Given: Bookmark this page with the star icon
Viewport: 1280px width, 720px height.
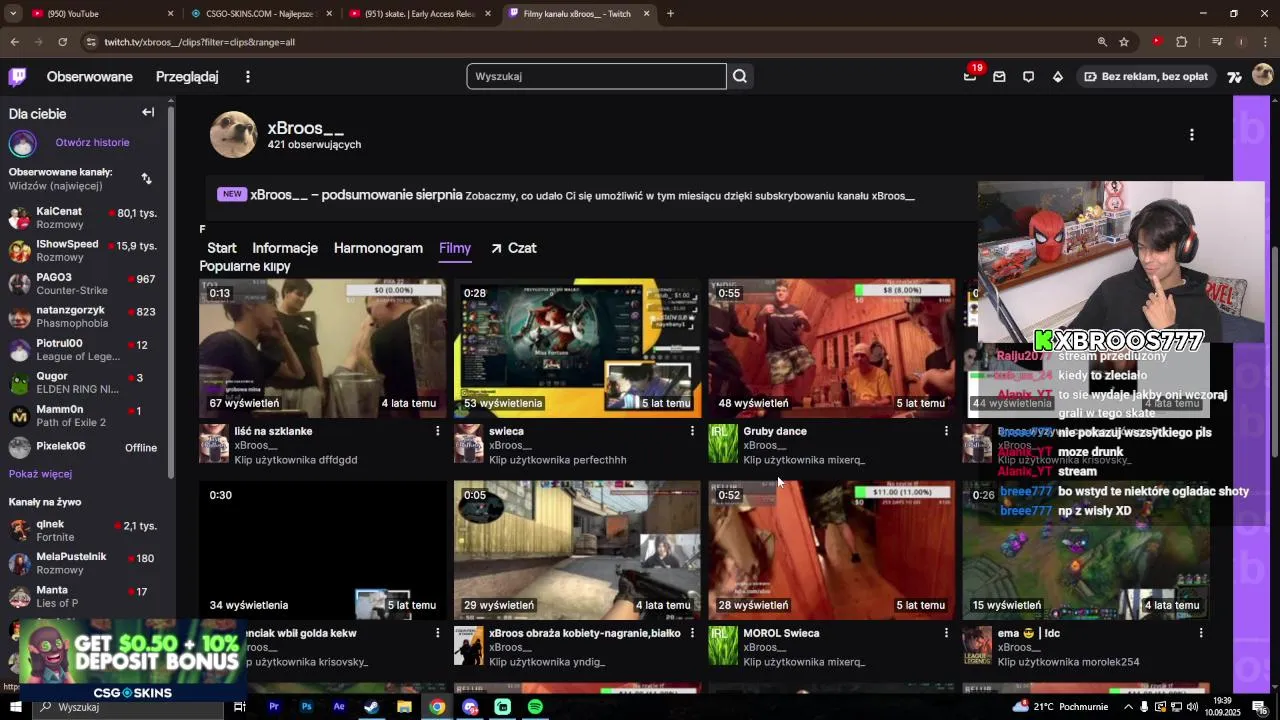Looking at the screenshot, I should [x=1124, y=42].
